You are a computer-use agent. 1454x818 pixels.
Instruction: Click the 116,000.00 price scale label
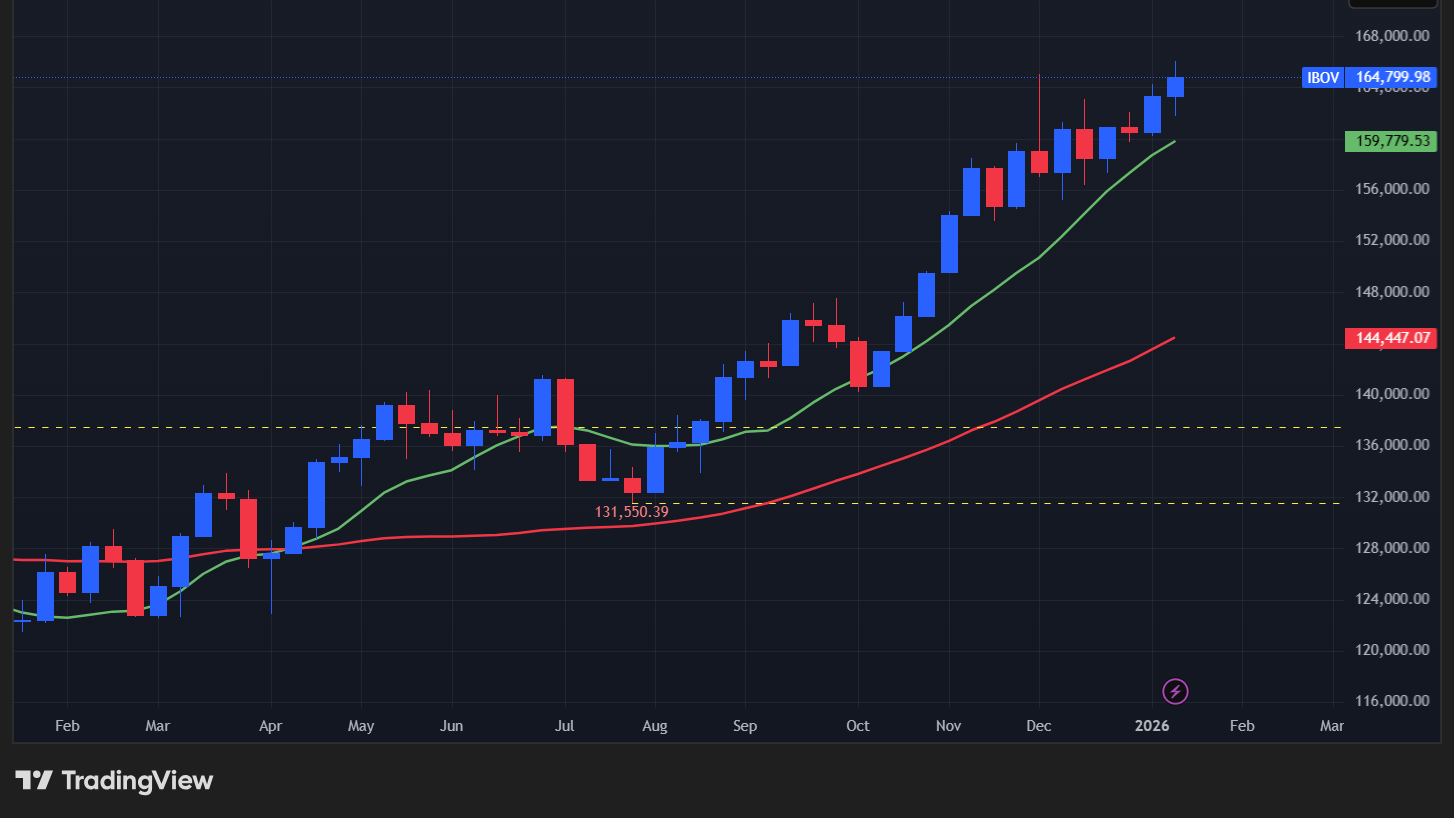[1391, 701]
